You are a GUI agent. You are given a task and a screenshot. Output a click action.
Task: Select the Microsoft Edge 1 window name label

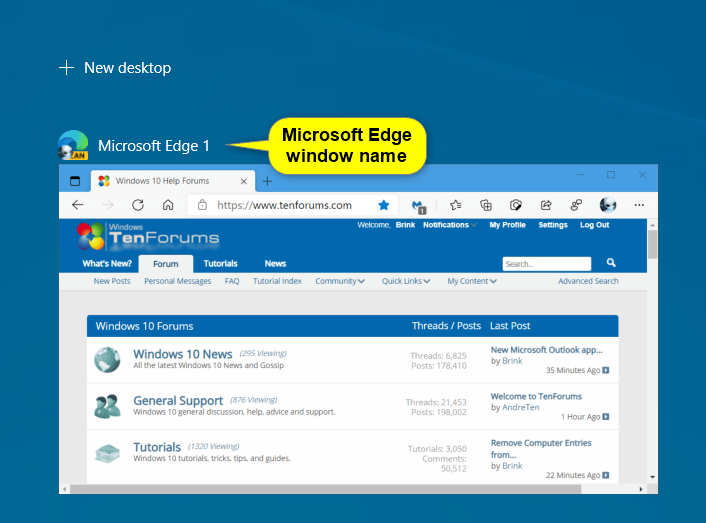tap(154, 146)
